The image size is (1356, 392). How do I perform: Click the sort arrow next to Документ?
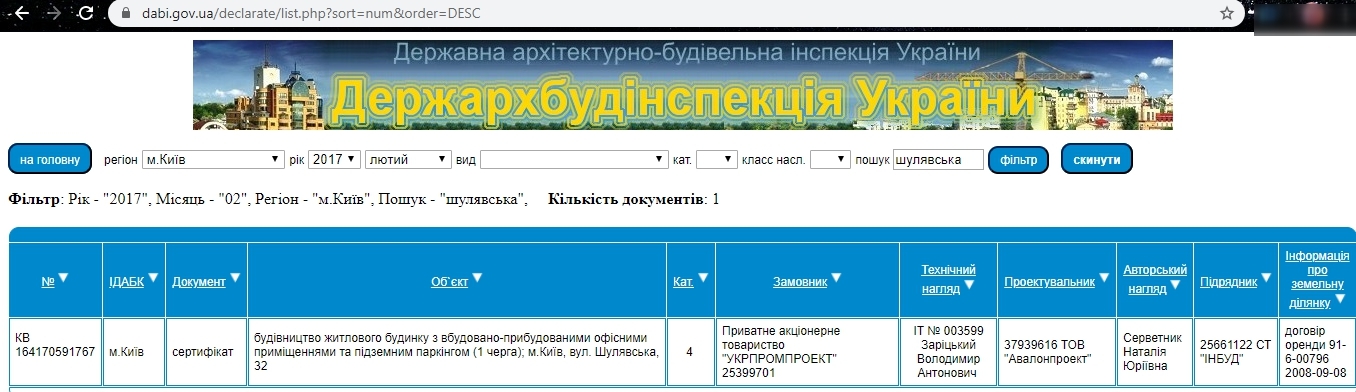(235, 279)
